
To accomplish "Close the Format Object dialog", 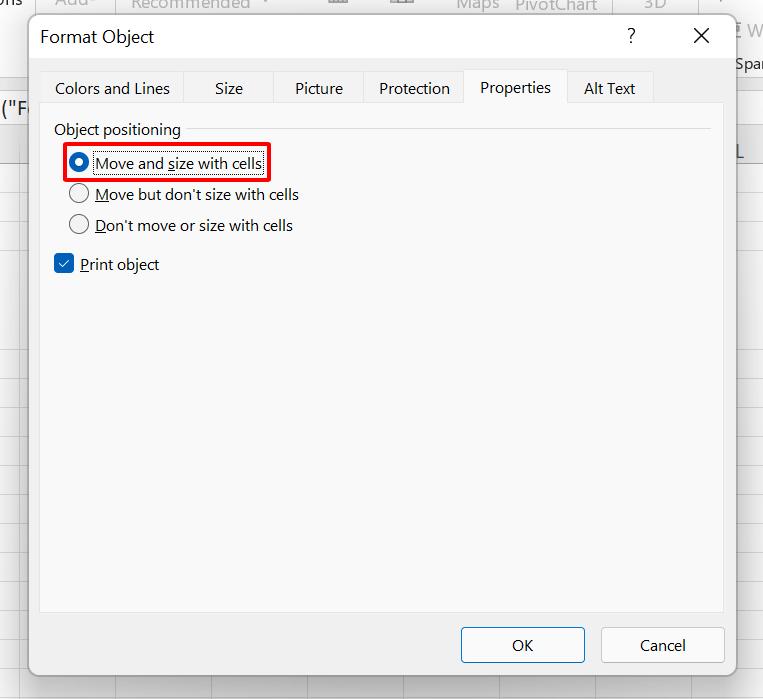I will 701,37.
